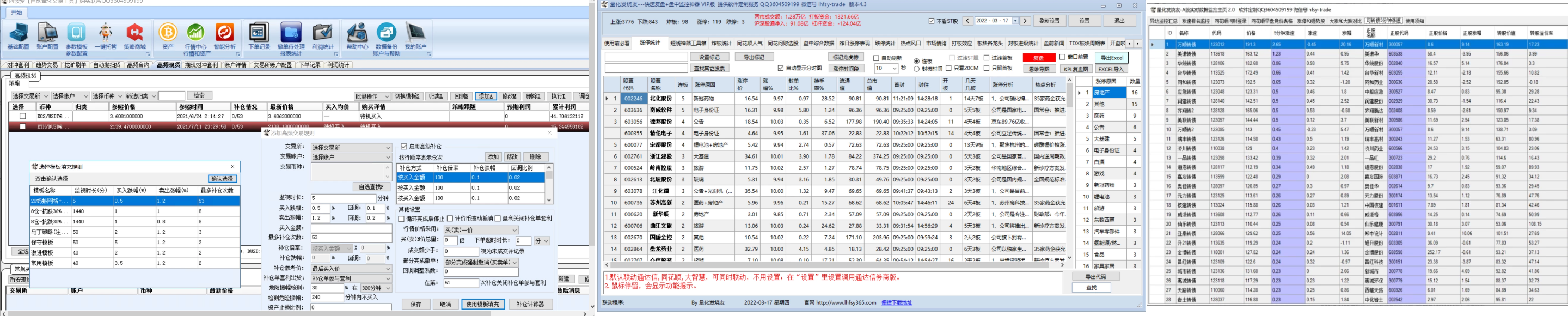This screenshot has height=327, width=1568.
Task: Open 市场情绪 tab in 复盘 window
Action: 936,43
